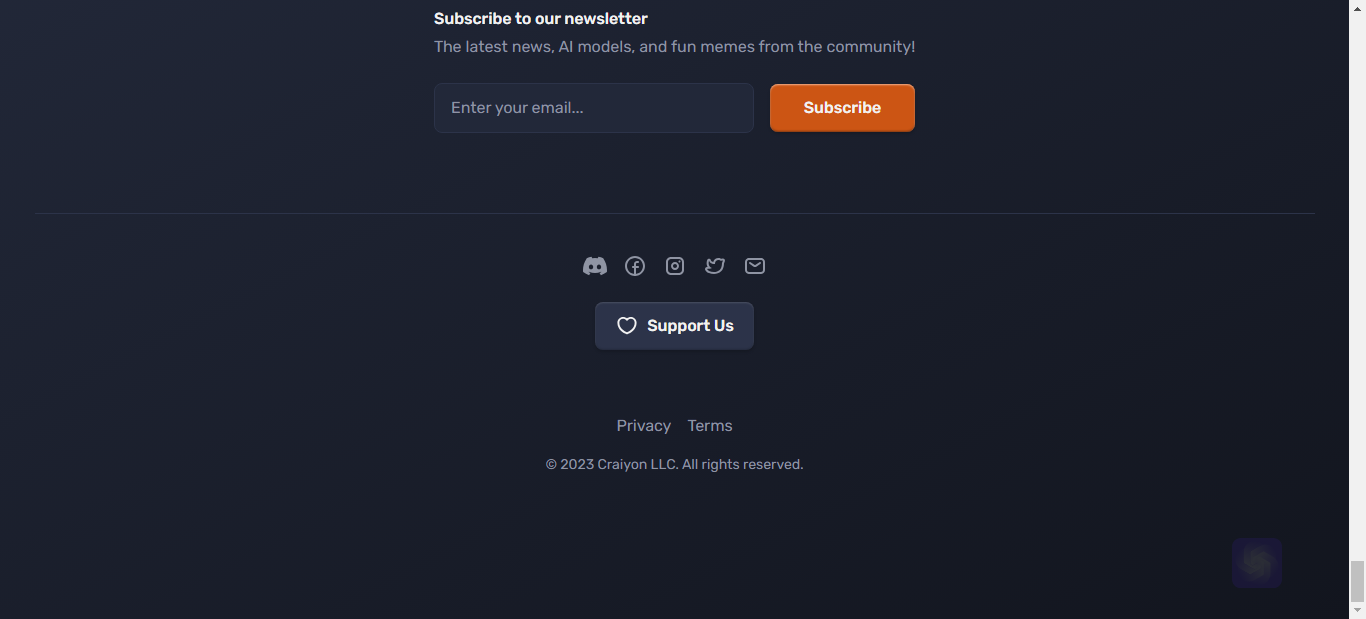The image size is (1366, 619).
Task: Click the horizontal footer divider line
Action: (675, 213)
